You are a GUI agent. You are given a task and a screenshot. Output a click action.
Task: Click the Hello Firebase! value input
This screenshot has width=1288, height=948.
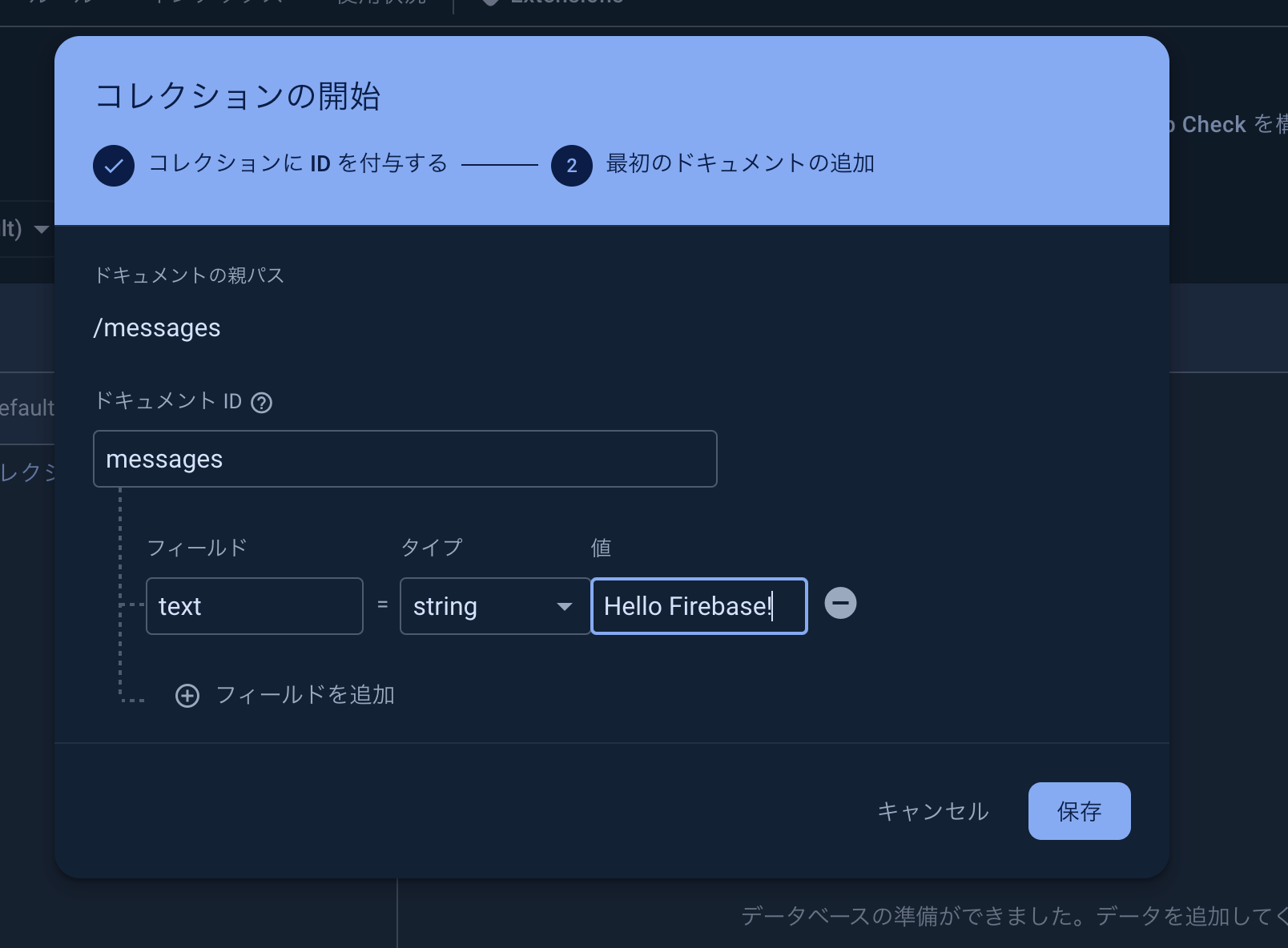coord(698,606)
